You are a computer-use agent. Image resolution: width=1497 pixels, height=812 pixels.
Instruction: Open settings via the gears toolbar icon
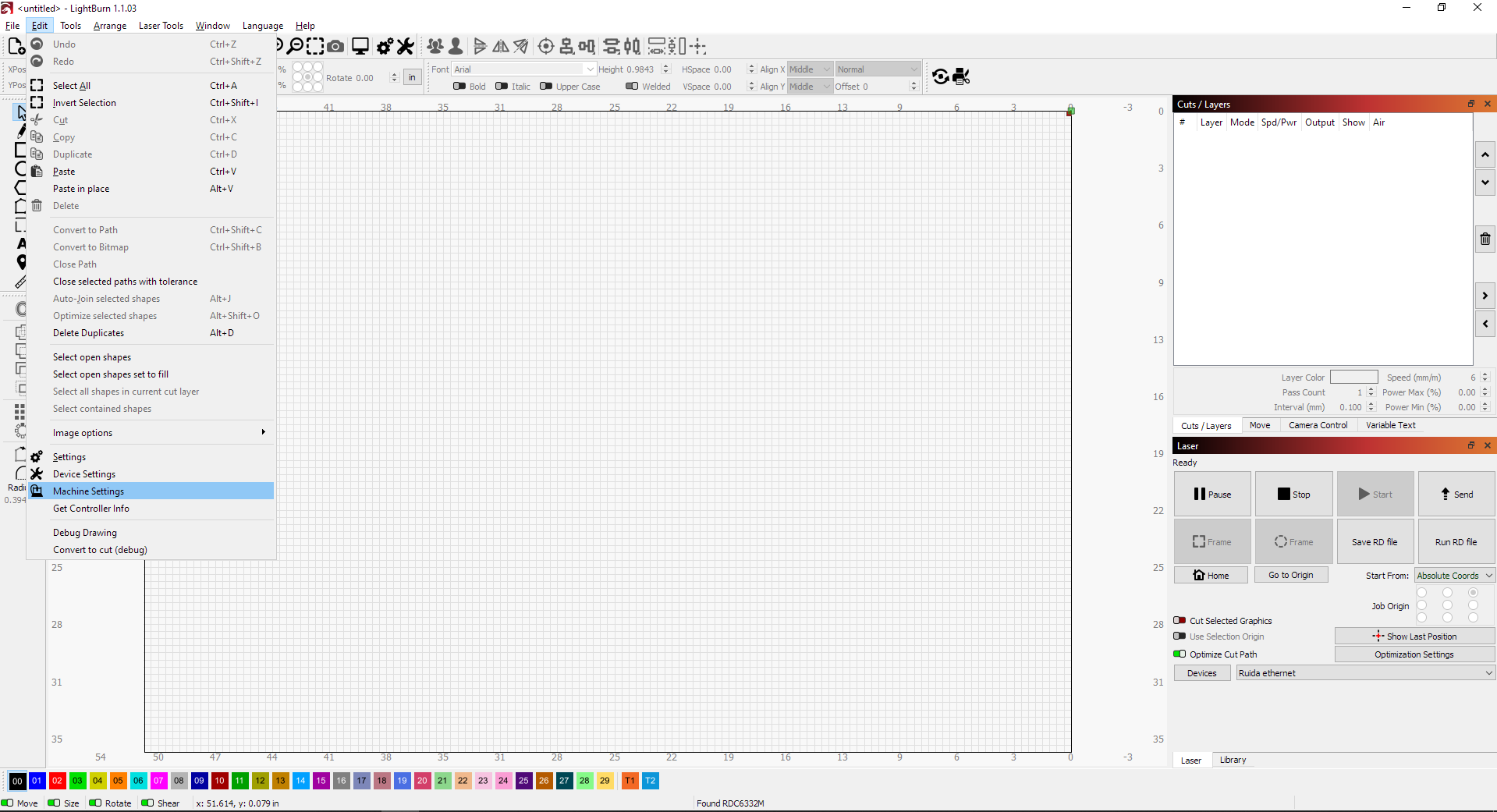385,47
